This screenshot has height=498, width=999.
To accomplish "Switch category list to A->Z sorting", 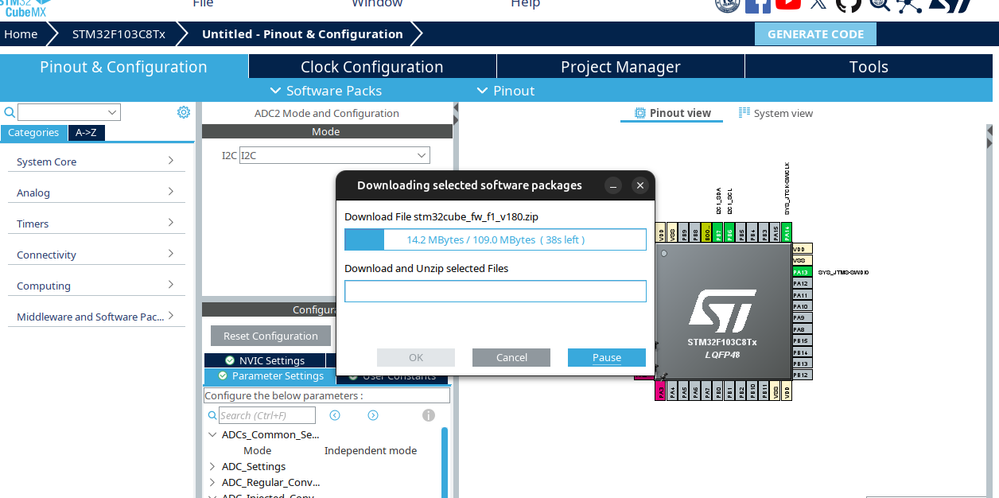I will point(86,132).
